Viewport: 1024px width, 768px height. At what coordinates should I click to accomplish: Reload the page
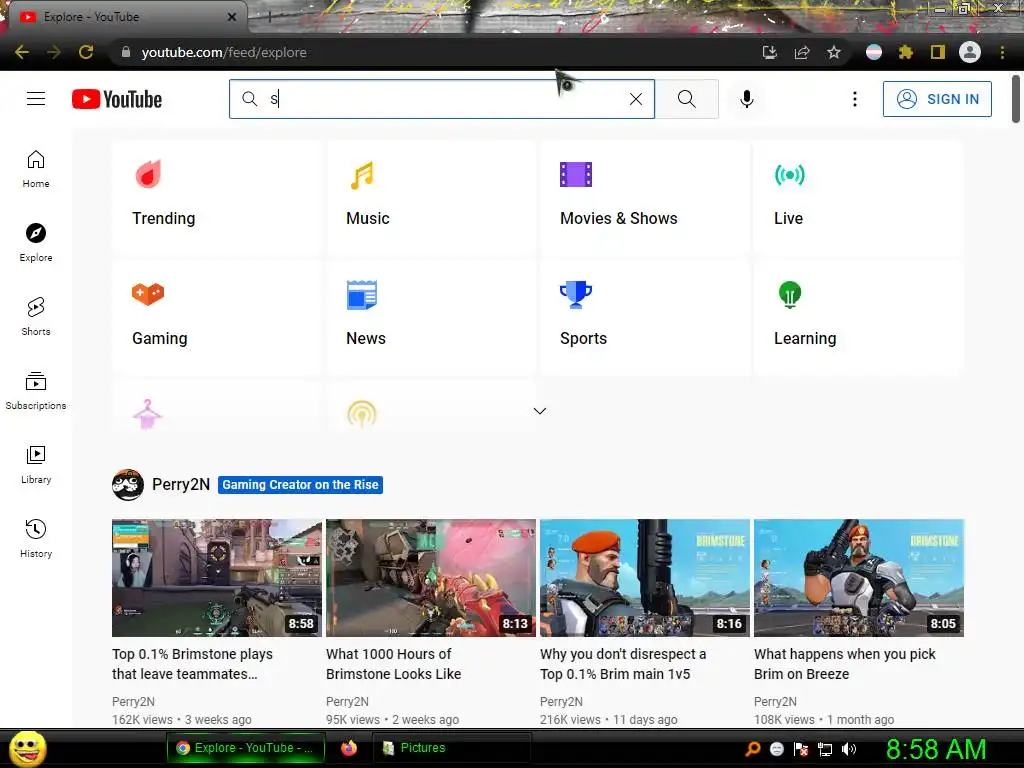click(86, 52)
